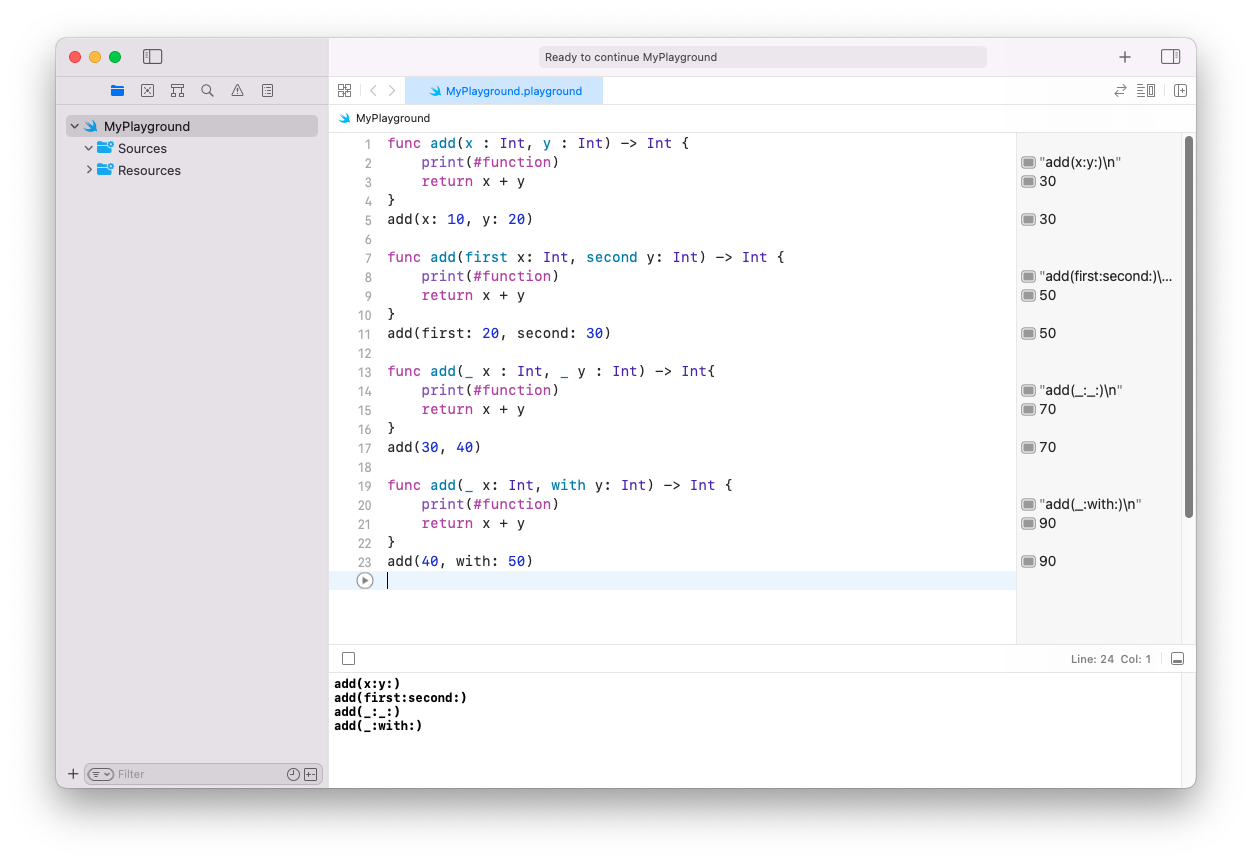Show recent files filter clock icon

point(293,774)
